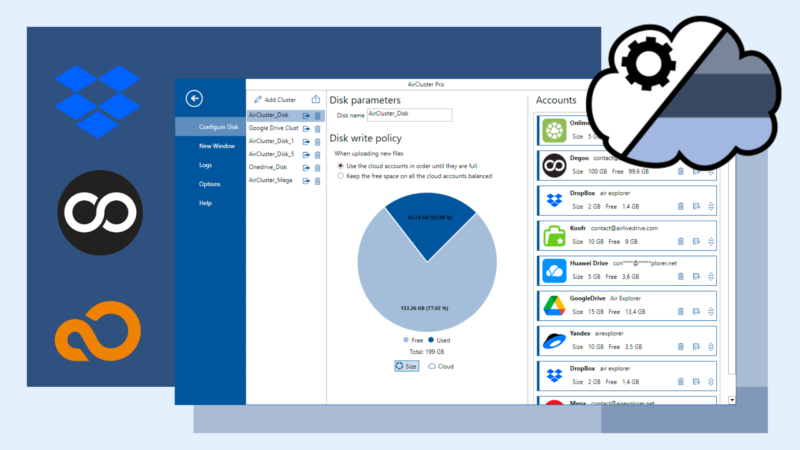Click the Disk name input field
The image size is (800, 450).
(x=409, y=115)
